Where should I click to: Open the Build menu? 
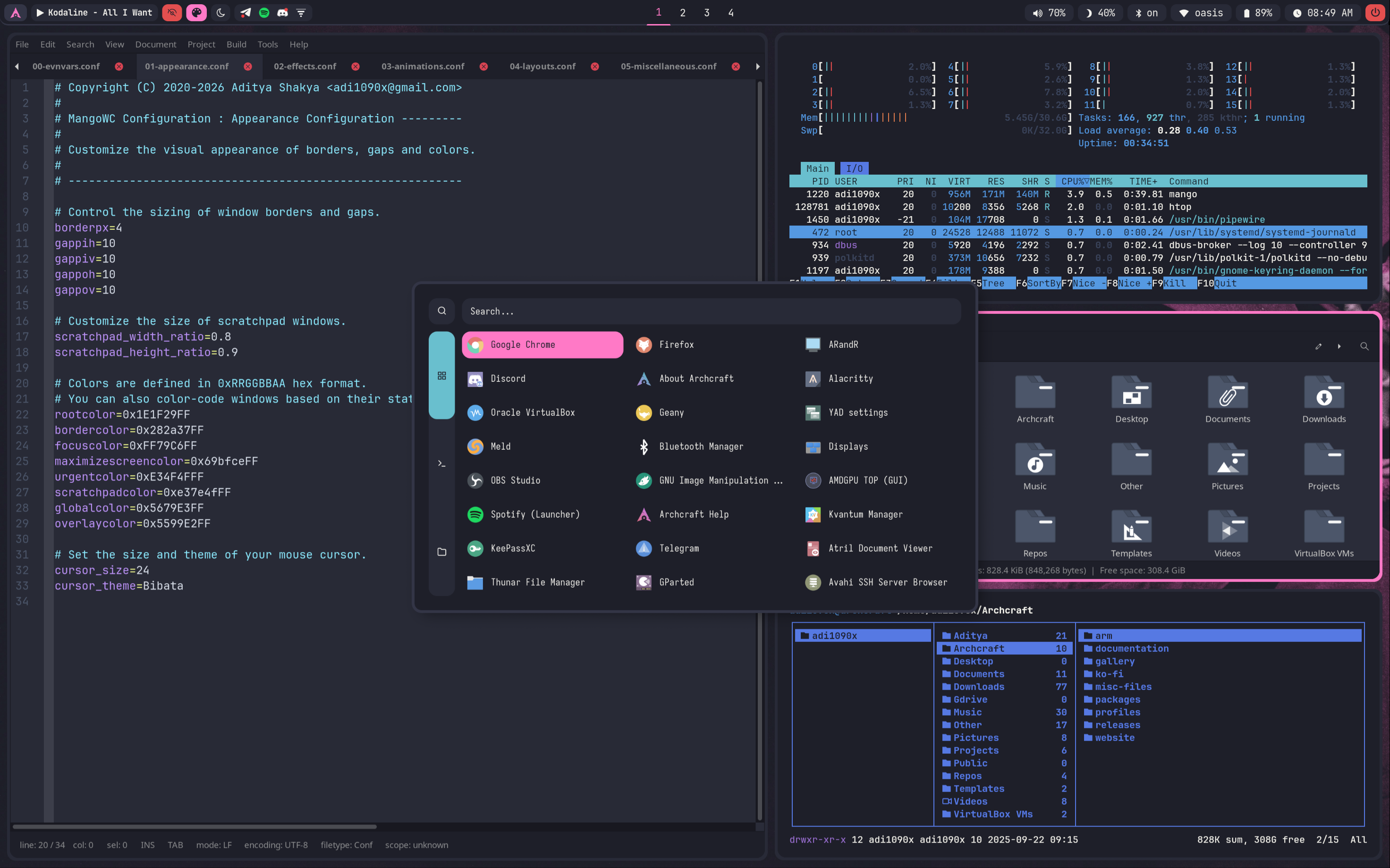(x=236, y=44)
